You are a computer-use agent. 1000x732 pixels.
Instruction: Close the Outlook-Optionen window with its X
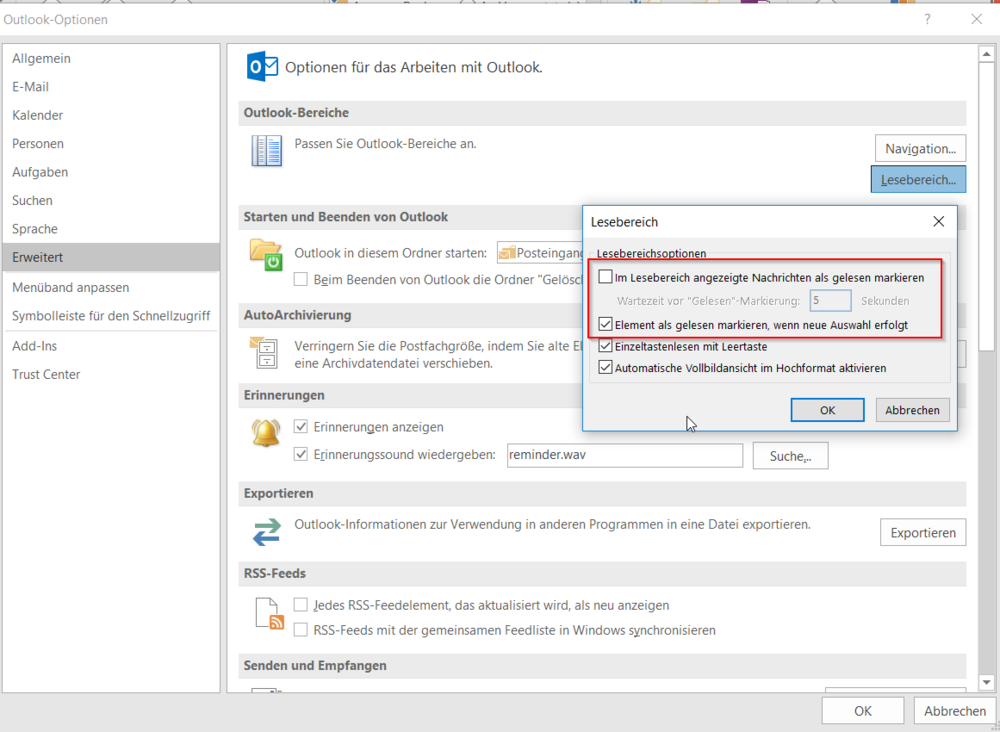pos(976,19)
